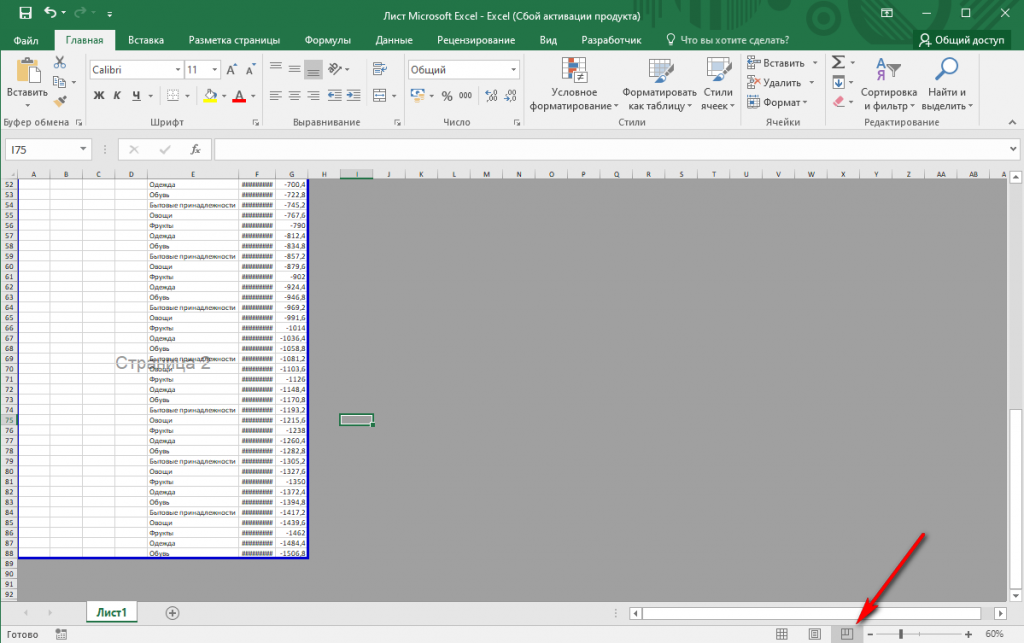The height and width of the screenshot is (643, 1024).
Task: Click the Cut scissors icon
Action: [x=60, y=62]
